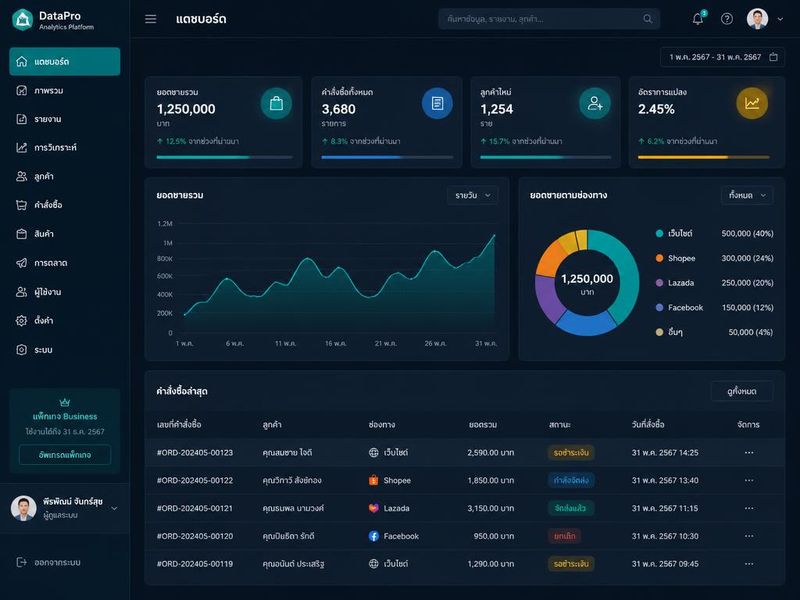Click the calendar icon in date range
Viewport: 800px width, 600px height.
pos(773,57)
